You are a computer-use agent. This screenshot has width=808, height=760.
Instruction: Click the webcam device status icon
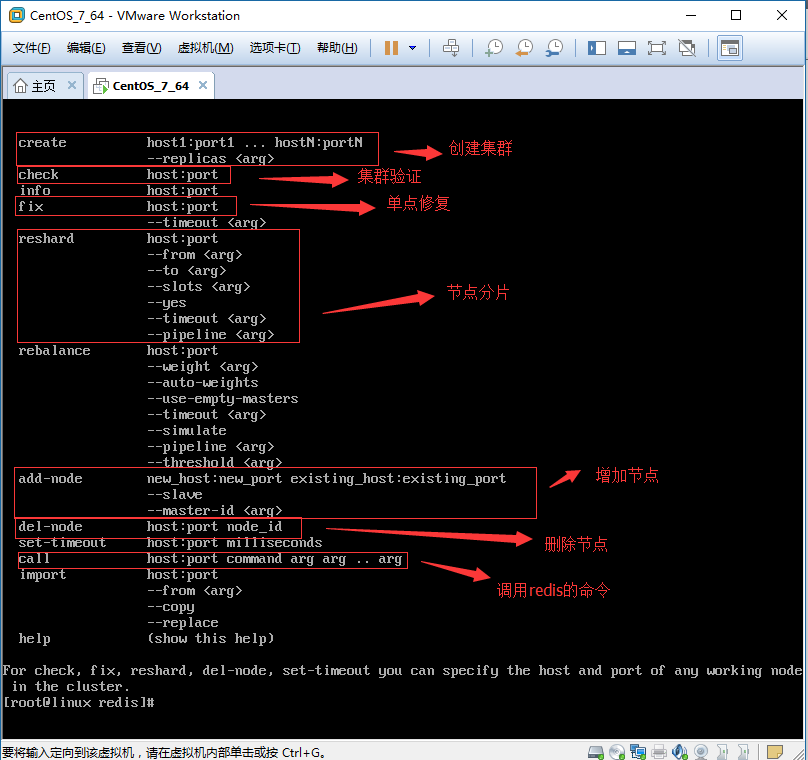pyautogui.click(x=701, y=751)
